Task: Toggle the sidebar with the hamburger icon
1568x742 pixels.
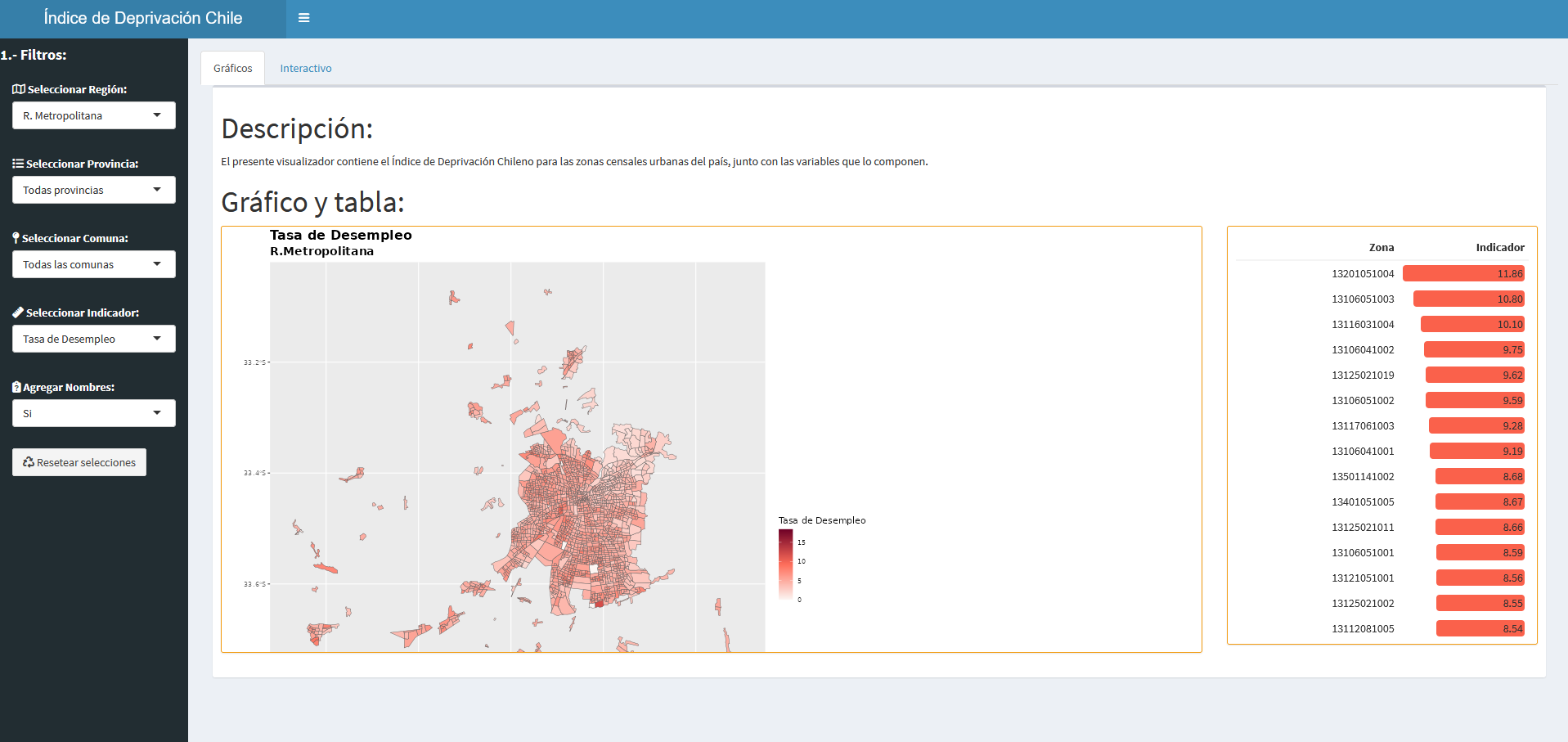Action: tap(303, 18)
